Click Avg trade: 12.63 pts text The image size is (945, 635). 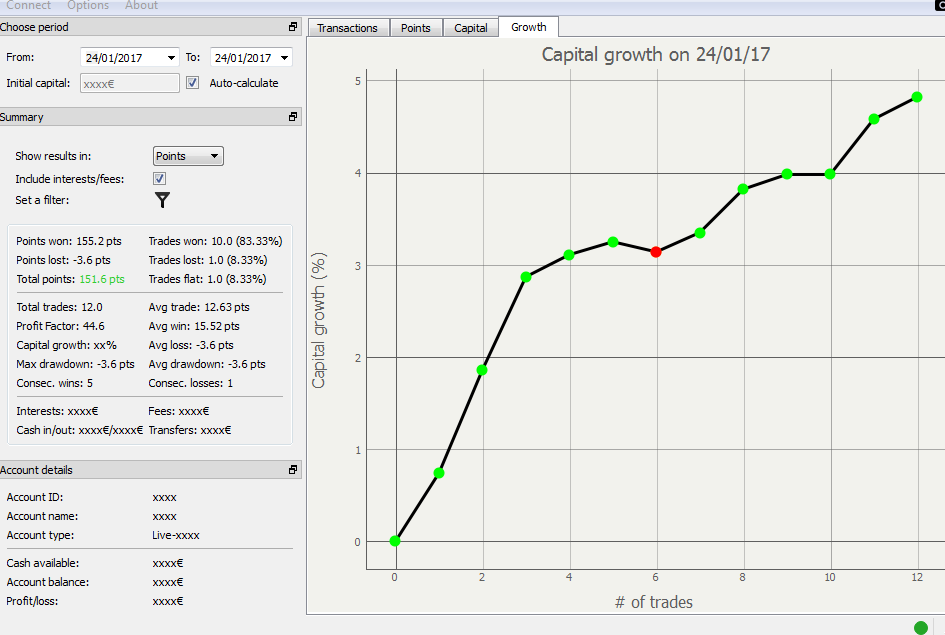(199, 307)
